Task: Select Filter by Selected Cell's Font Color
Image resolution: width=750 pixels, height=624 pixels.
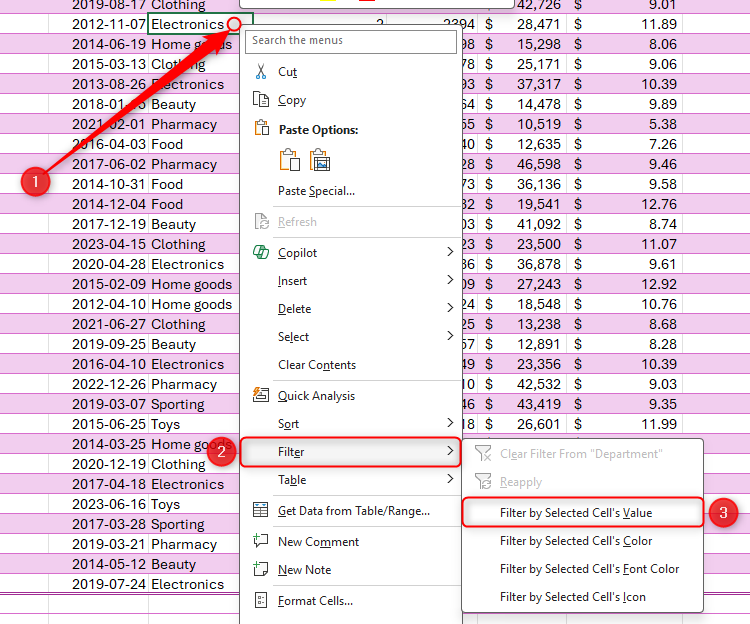Action: click(x=589, y=569)
